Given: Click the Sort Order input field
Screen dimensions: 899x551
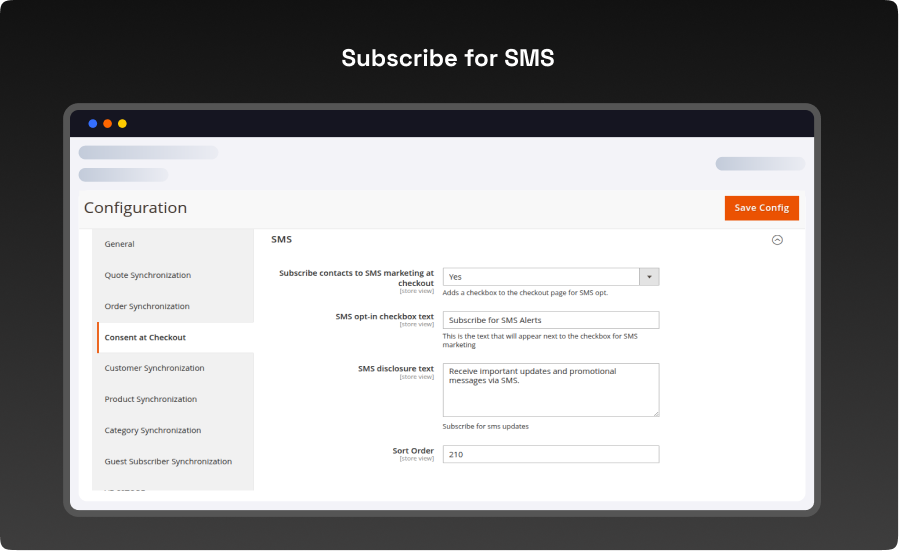Looking at the screenshot, I should click(x=550, y=454).
